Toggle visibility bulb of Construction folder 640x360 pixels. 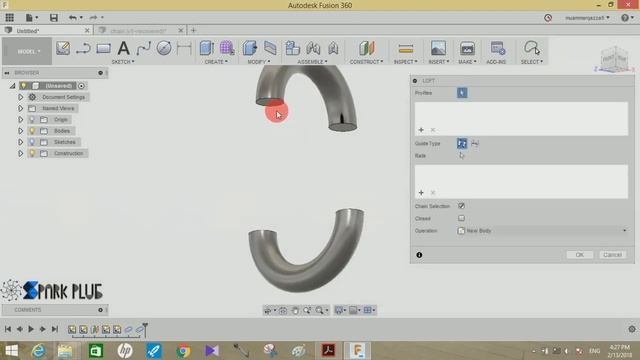coord(32,153)
